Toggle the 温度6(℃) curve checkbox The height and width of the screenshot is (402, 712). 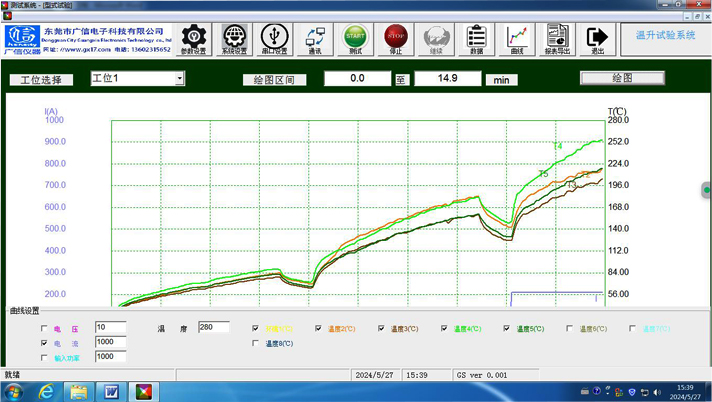point(570,329)
